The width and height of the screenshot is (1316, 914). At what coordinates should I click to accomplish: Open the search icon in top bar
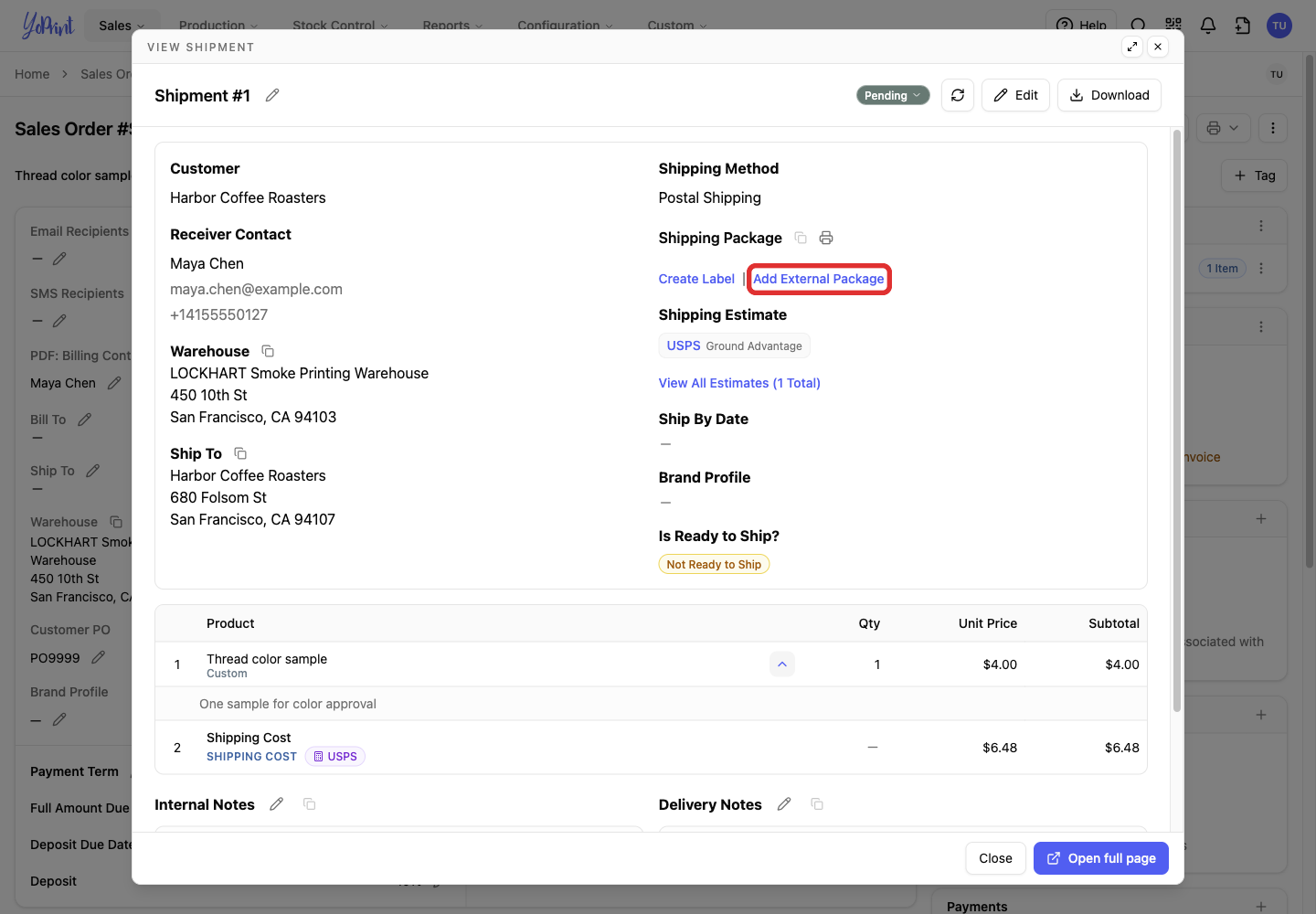pos(1139,26)
